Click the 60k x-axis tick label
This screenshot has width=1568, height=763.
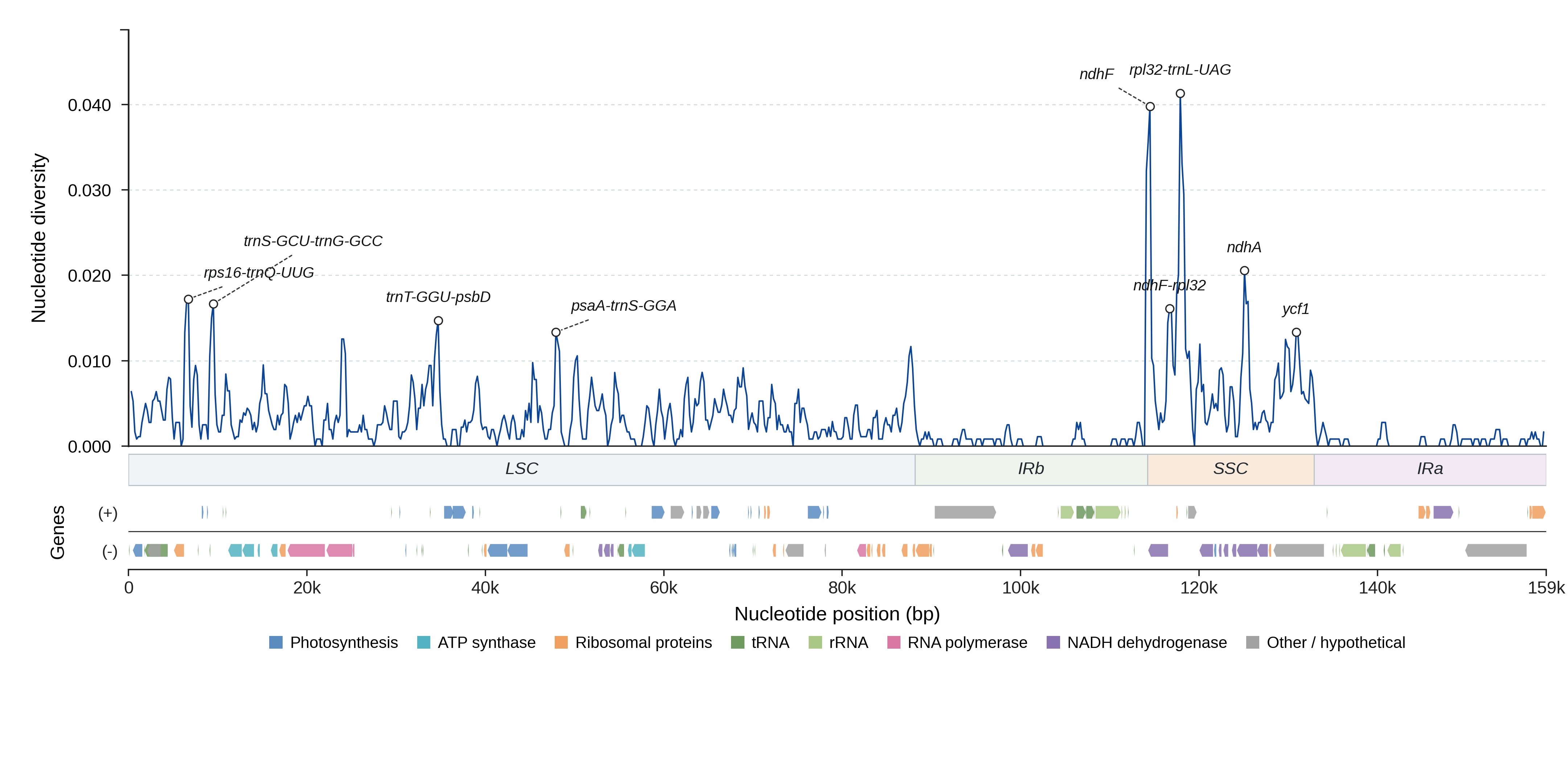(664, 588)
